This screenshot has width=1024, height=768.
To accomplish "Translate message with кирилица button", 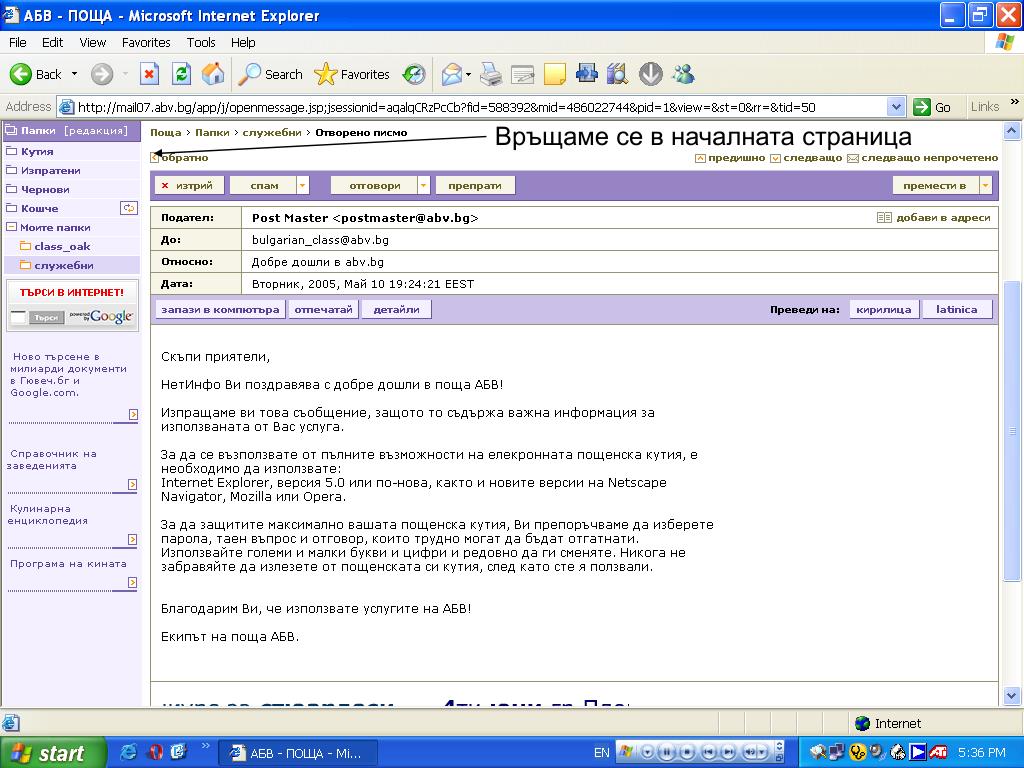I will (x=884, y=310).
